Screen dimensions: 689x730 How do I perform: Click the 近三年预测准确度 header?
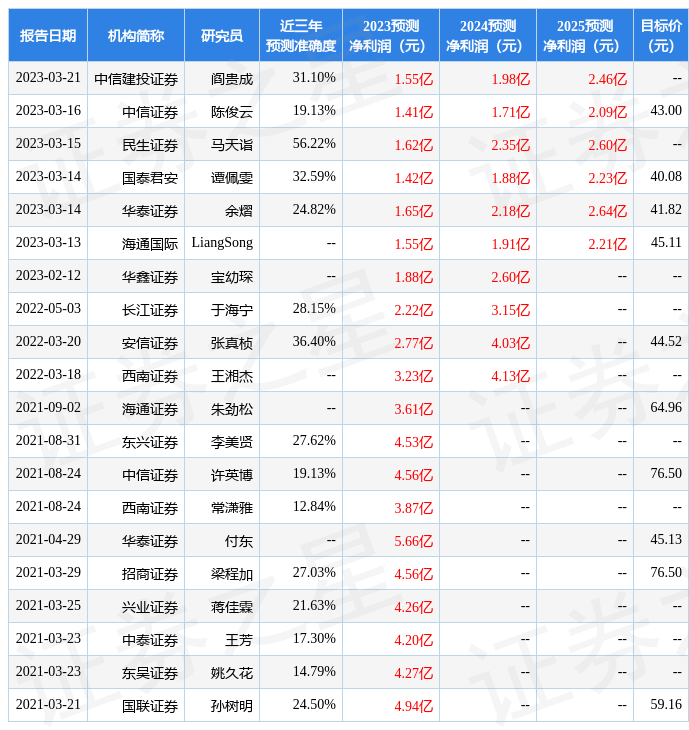(300, 36)
